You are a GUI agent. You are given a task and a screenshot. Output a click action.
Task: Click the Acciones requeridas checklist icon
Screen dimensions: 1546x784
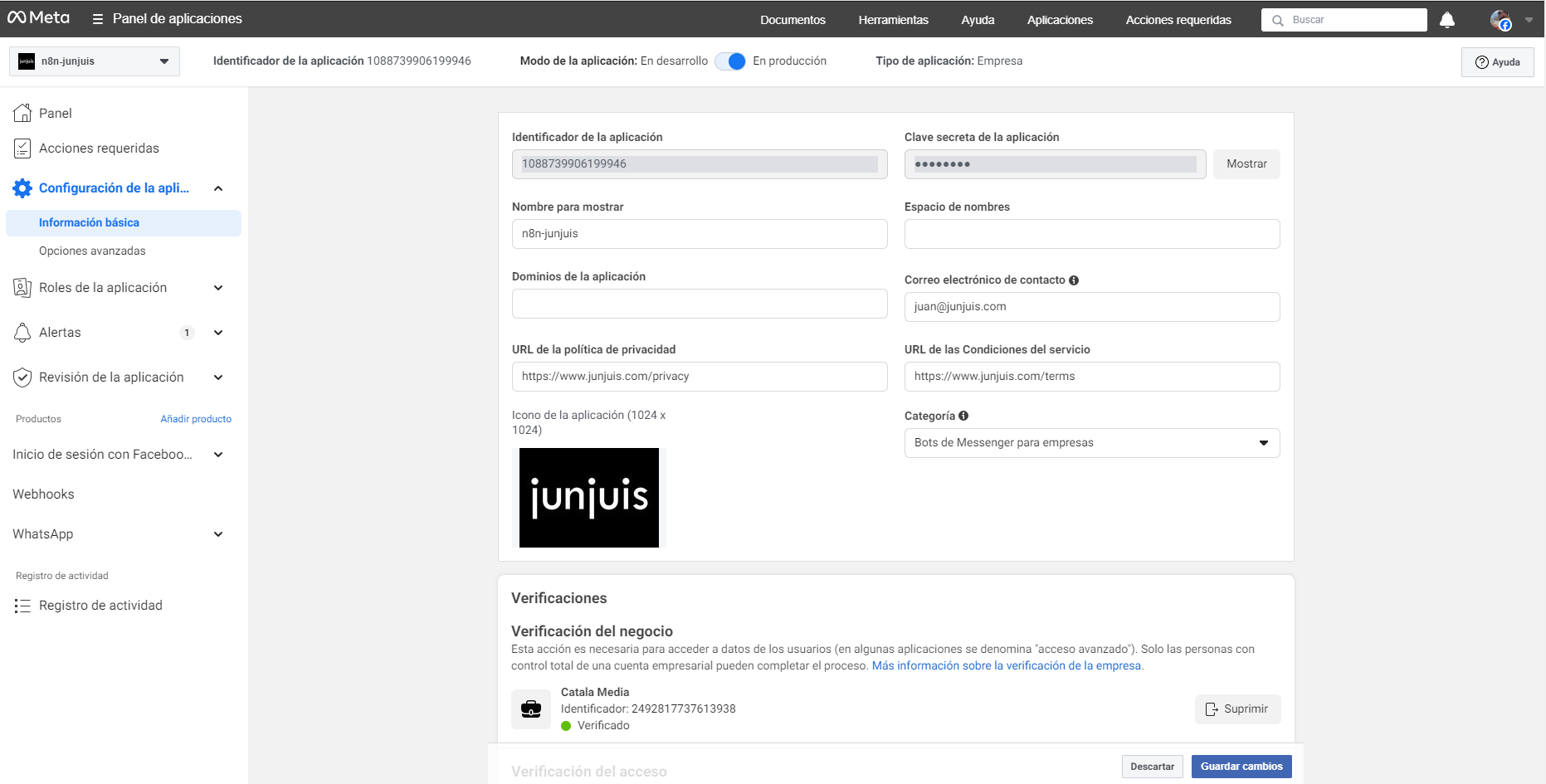click(x=22, y=149)
